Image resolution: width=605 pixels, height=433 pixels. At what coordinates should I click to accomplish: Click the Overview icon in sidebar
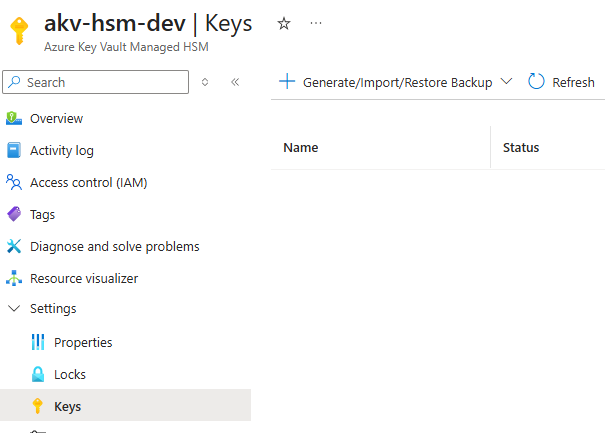tap(13, 118)
